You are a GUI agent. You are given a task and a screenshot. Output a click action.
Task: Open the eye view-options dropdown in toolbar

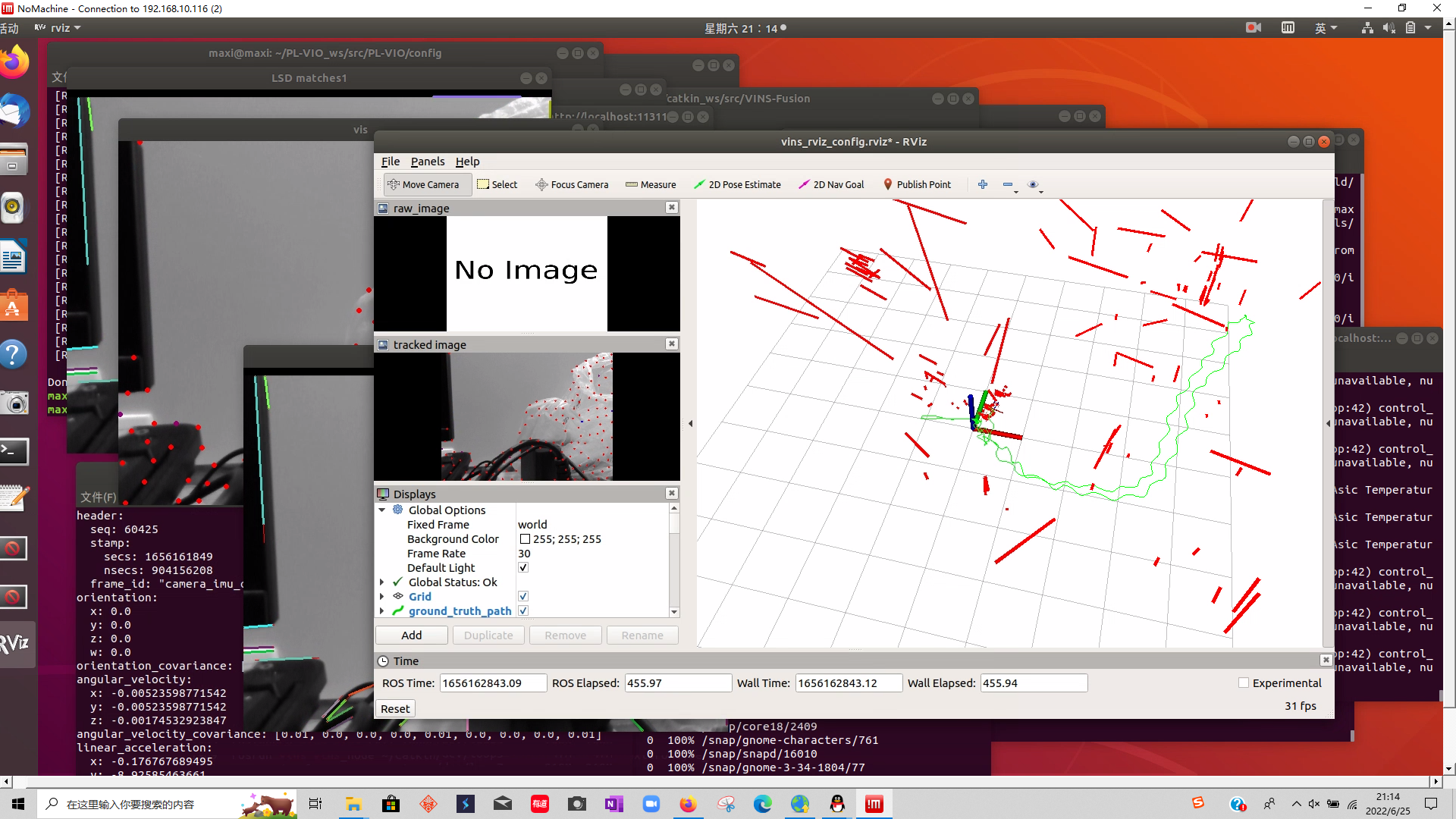(x=1034, y=185)
